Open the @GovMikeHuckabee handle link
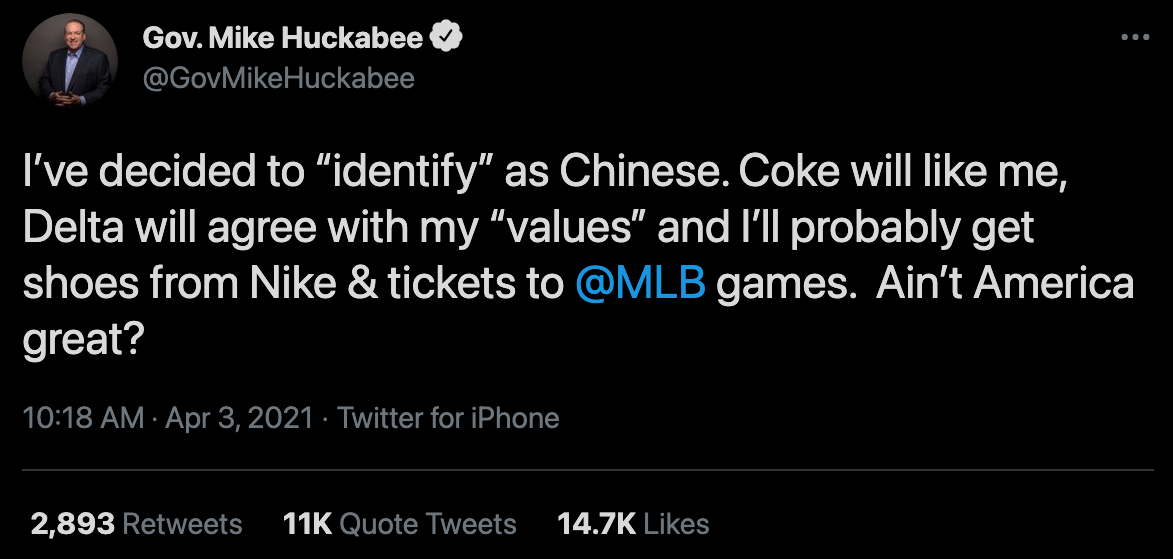This screenshot has width=1173, height=559. [279, 78]
